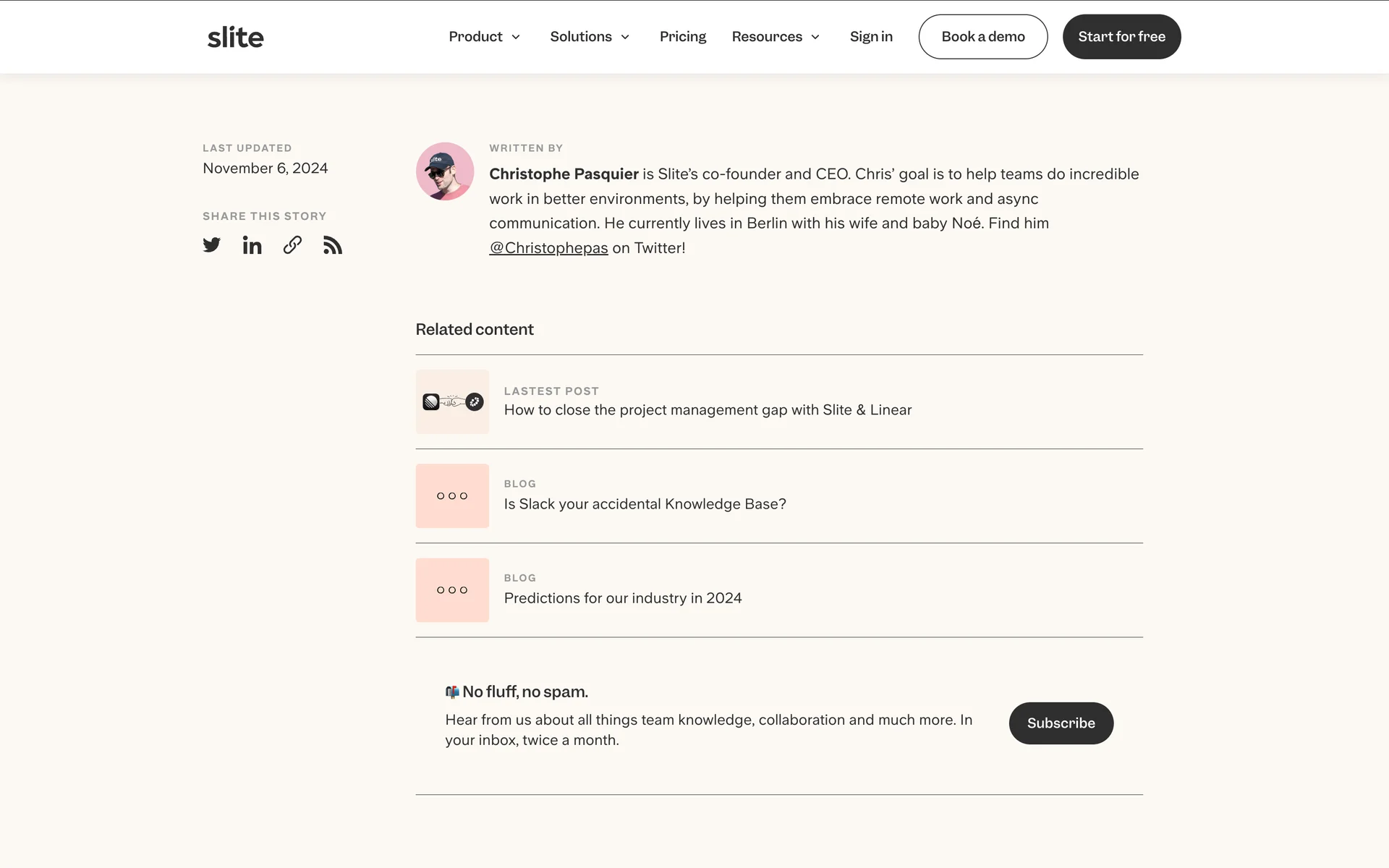Share story on LinkedIn icon
1389x868 pixels.
[252, 245]
